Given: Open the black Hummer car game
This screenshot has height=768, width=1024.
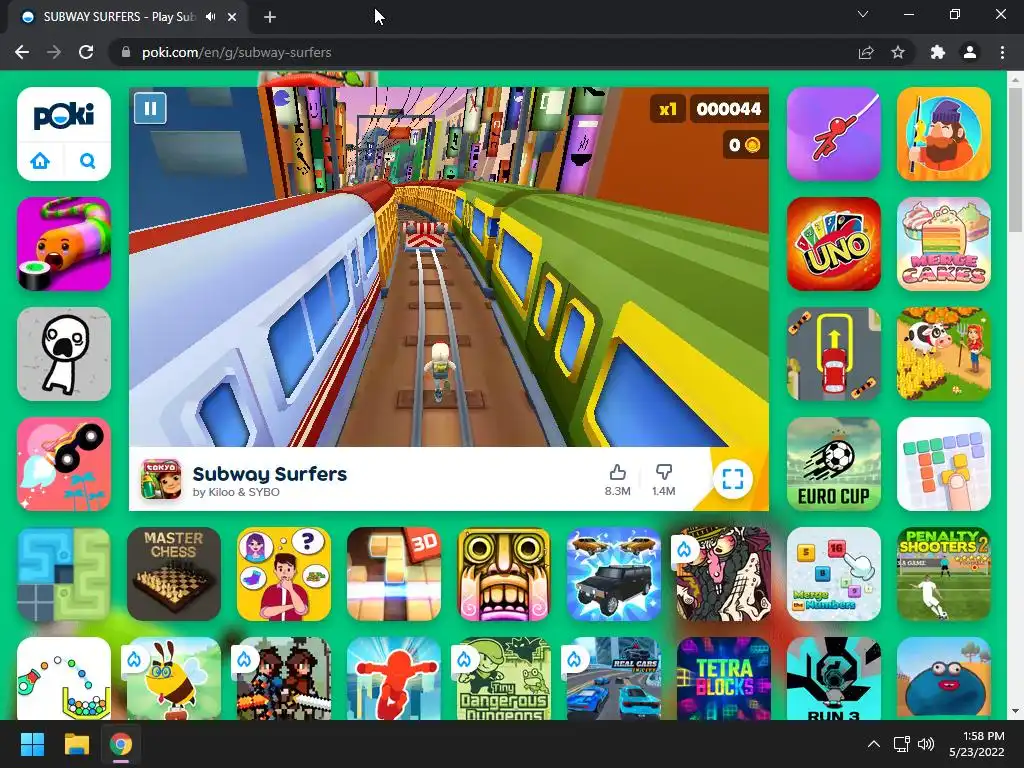Looking at the screenshot, I should tap(614, 573).
